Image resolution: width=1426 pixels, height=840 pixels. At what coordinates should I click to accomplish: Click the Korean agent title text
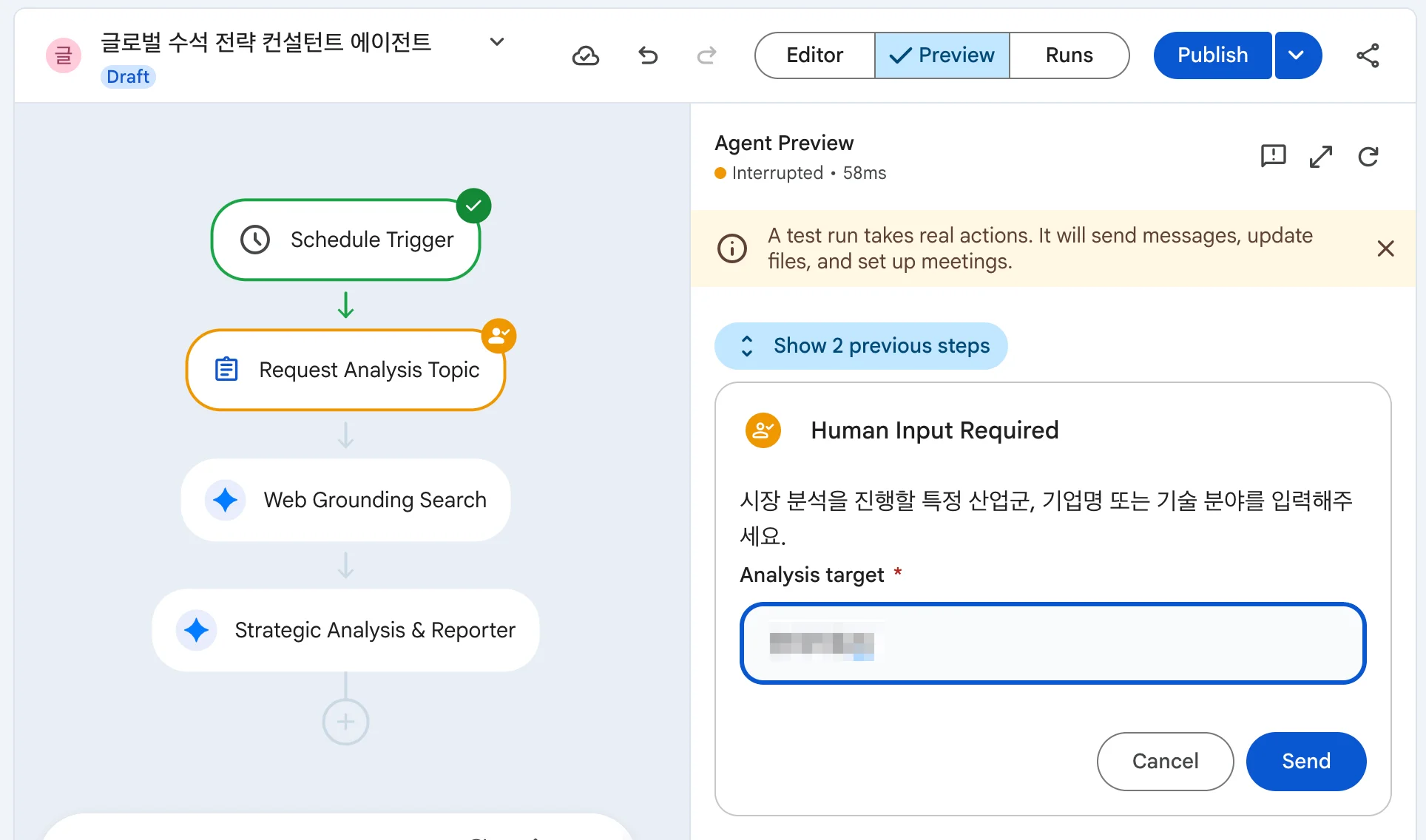coord(266,42)
